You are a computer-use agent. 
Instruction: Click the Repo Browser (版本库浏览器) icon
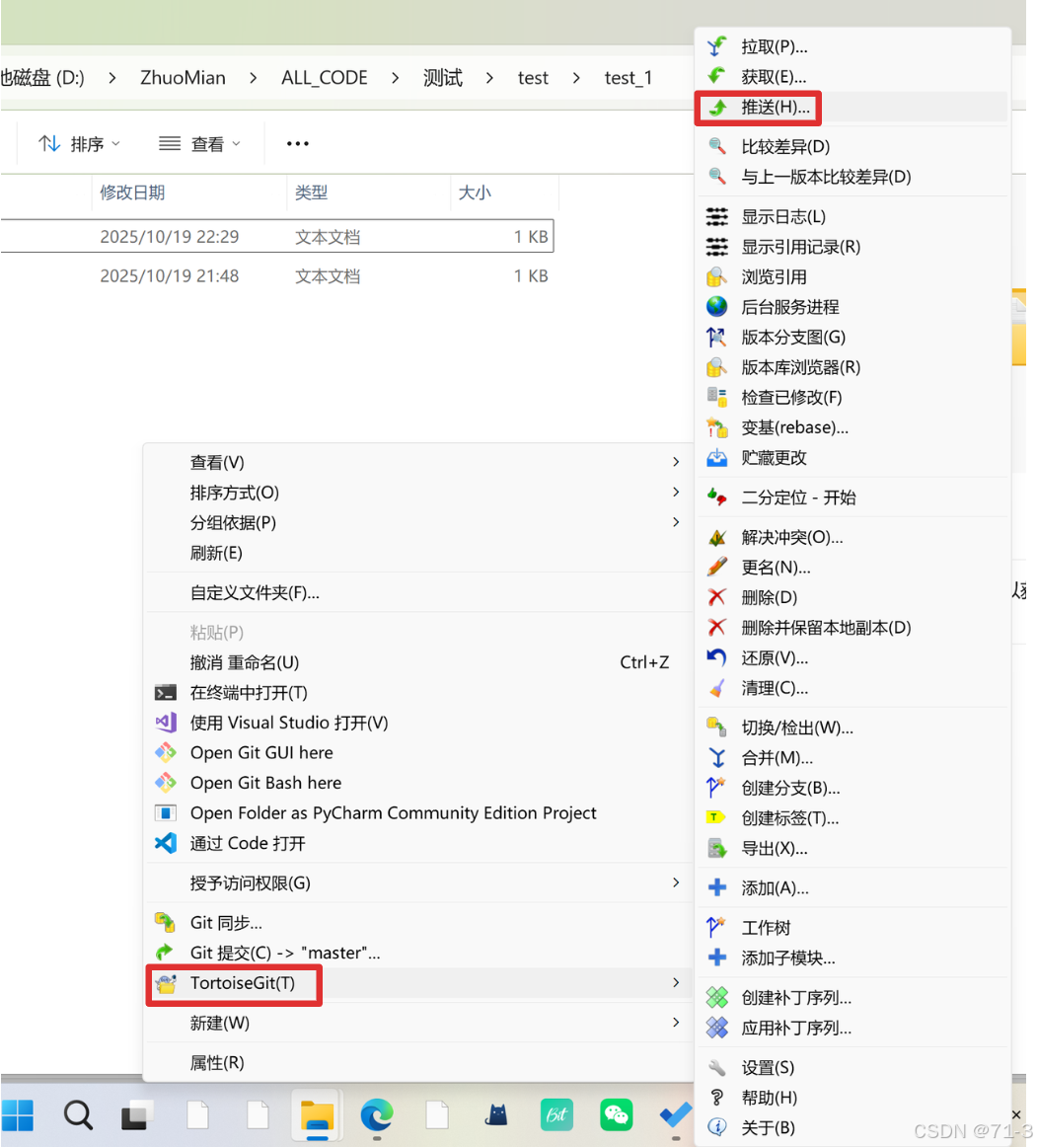click(716, 367)
